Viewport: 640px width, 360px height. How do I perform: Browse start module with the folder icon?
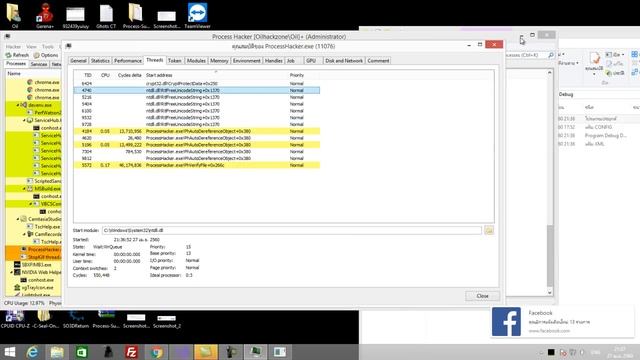pos(489,231)
